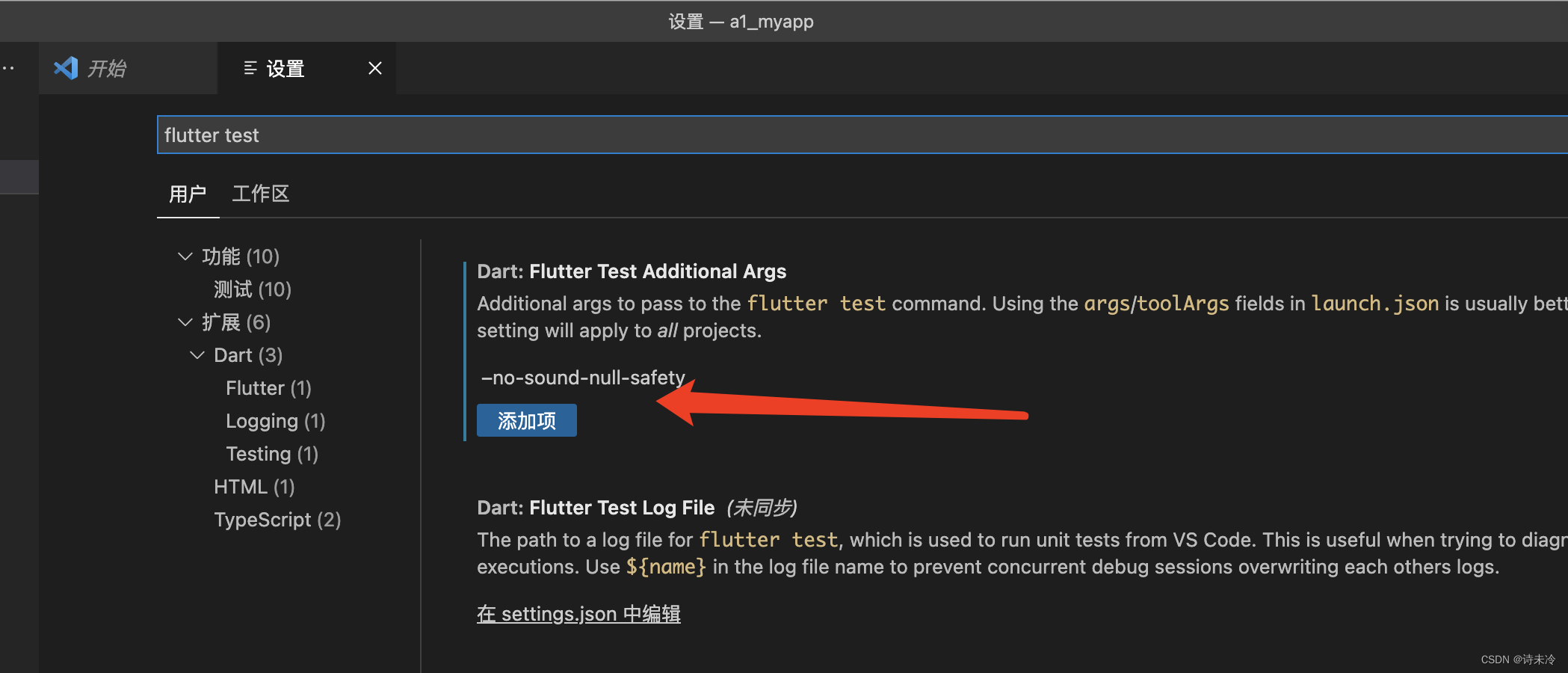Screen dimensions: 1568x673
Task: Select Testing (1) under Dart
Action: (272, 454)
